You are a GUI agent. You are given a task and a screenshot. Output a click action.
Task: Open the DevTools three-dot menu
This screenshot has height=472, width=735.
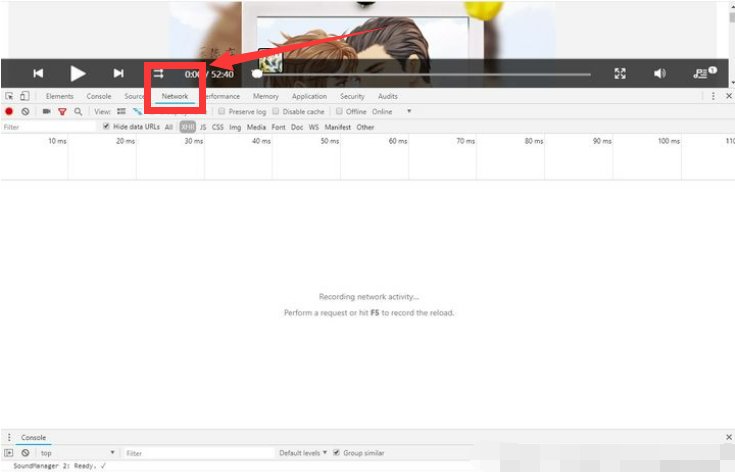tap(713, 96)
